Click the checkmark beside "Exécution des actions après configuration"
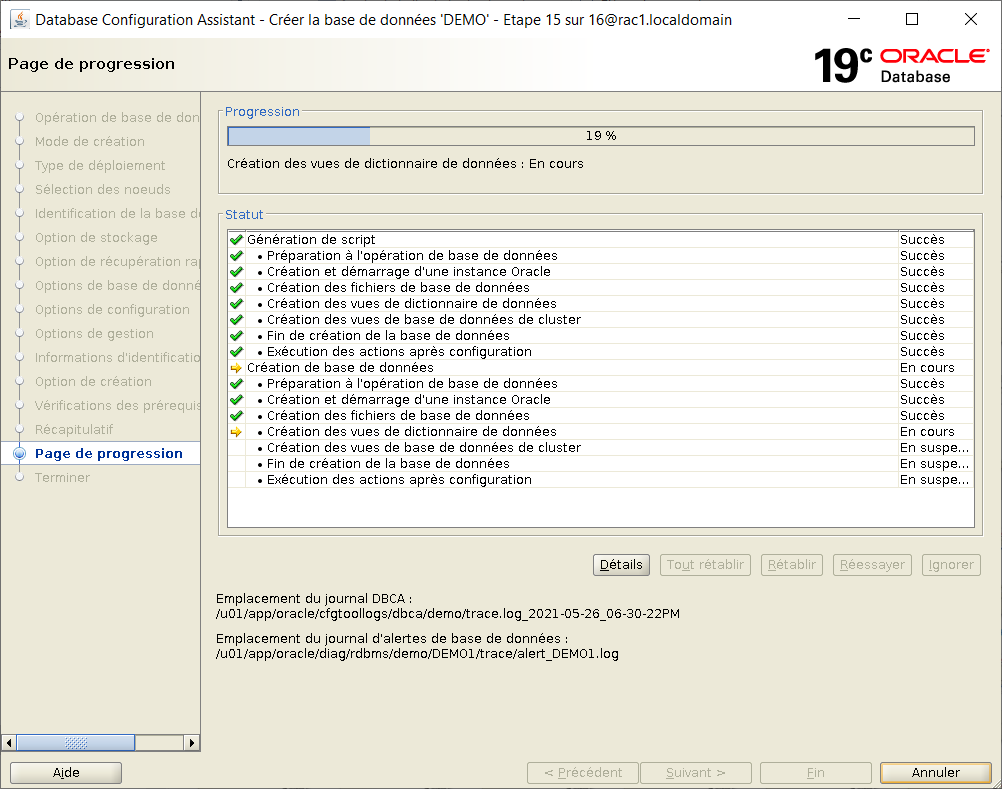Image resolution: width=1002 pixels, height=789 pixels. 236,351
